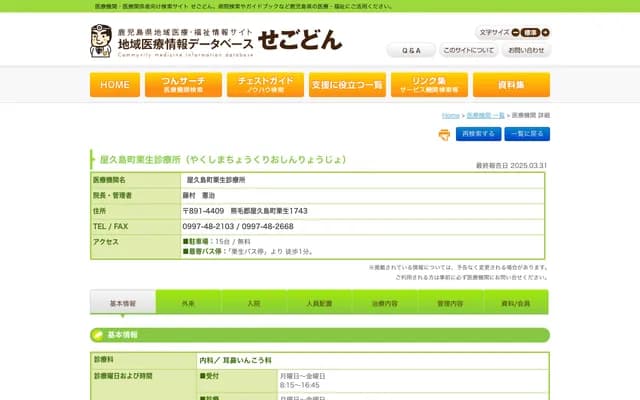Click the mascot icon in header logo

(102, 41)
